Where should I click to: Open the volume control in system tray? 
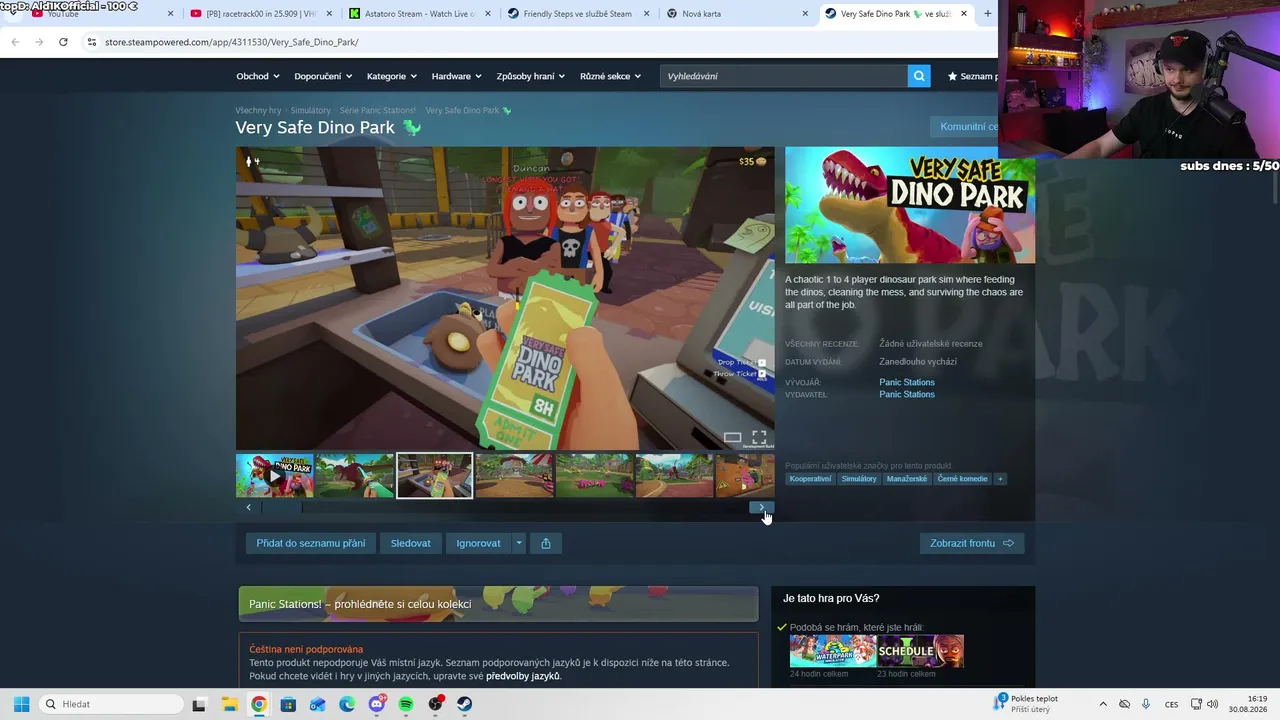1213,704
